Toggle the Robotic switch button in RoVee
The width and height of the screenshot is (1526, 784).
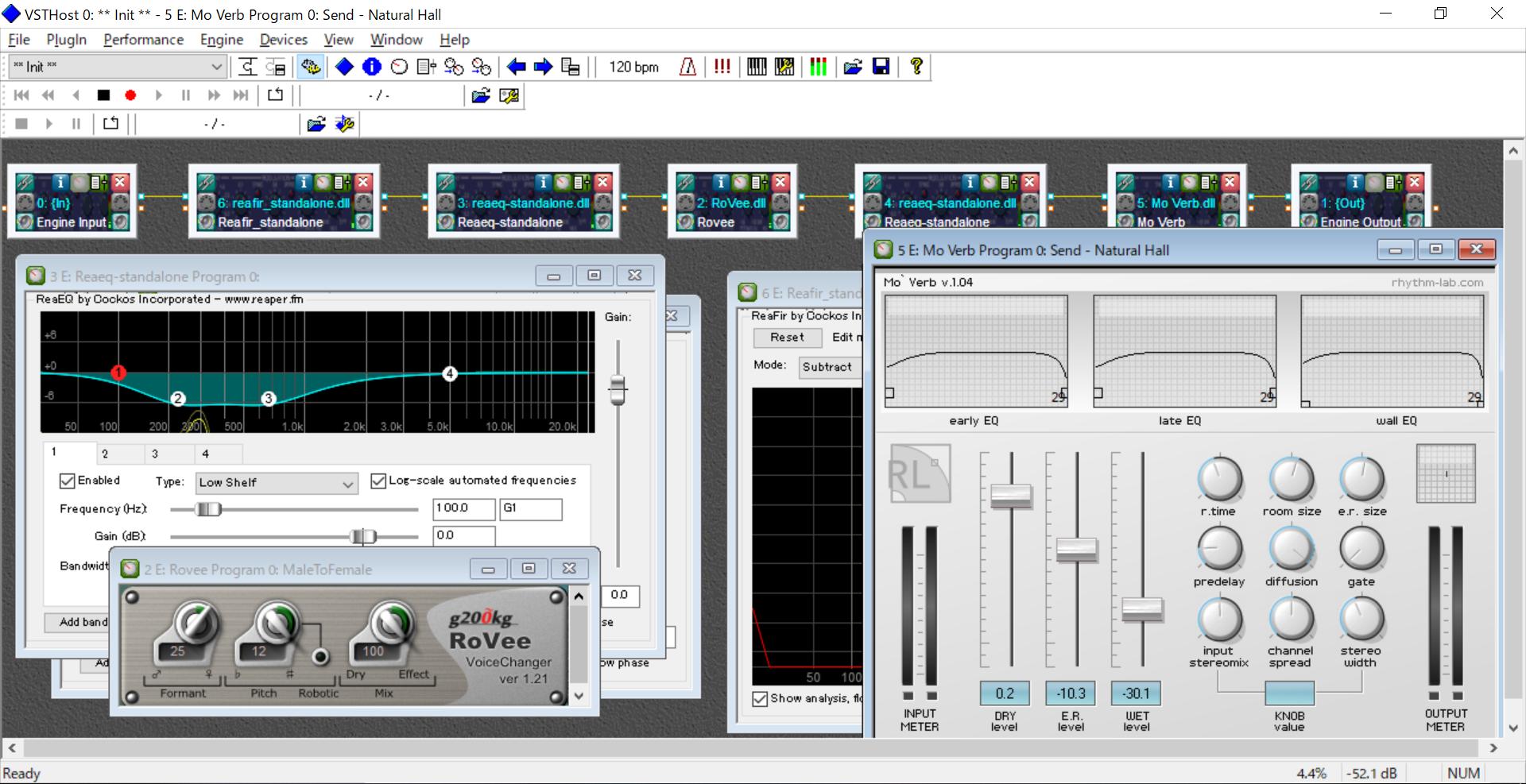320,657
